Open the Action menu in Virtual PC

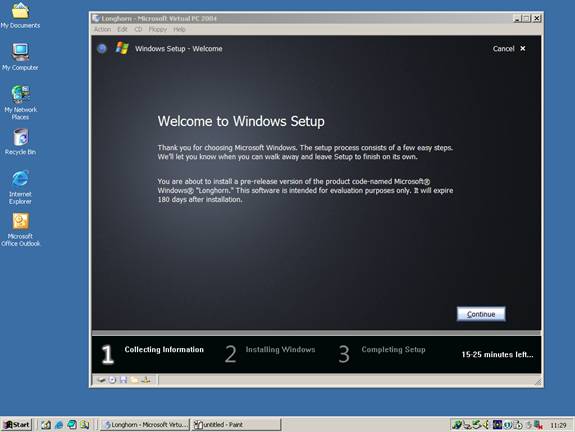[102, 29]
